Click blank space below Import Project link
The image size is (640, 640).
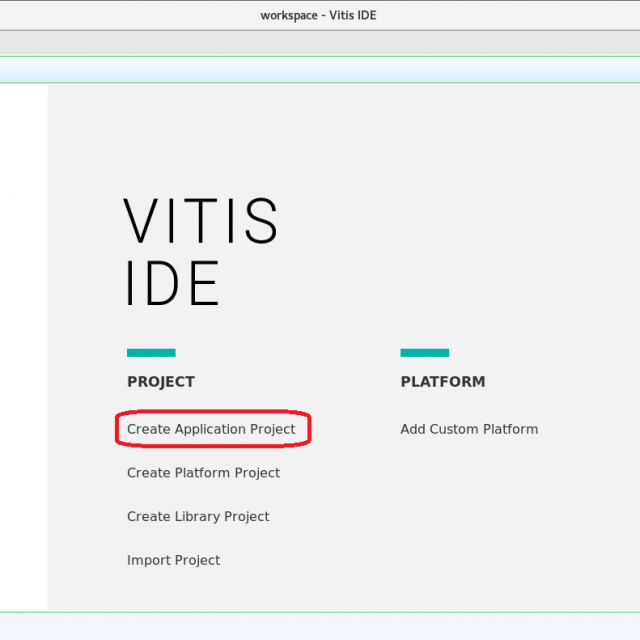(x=173, y=590)
